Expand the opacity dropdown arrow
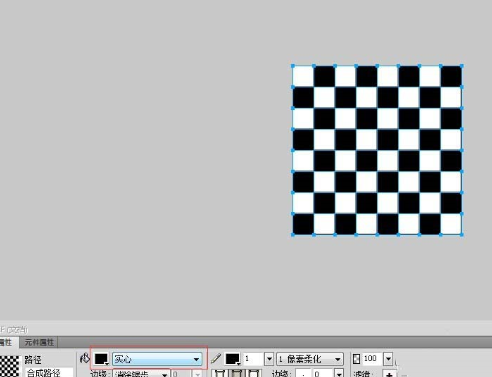This screenshot has width=492, height=377. pos(388,359)
